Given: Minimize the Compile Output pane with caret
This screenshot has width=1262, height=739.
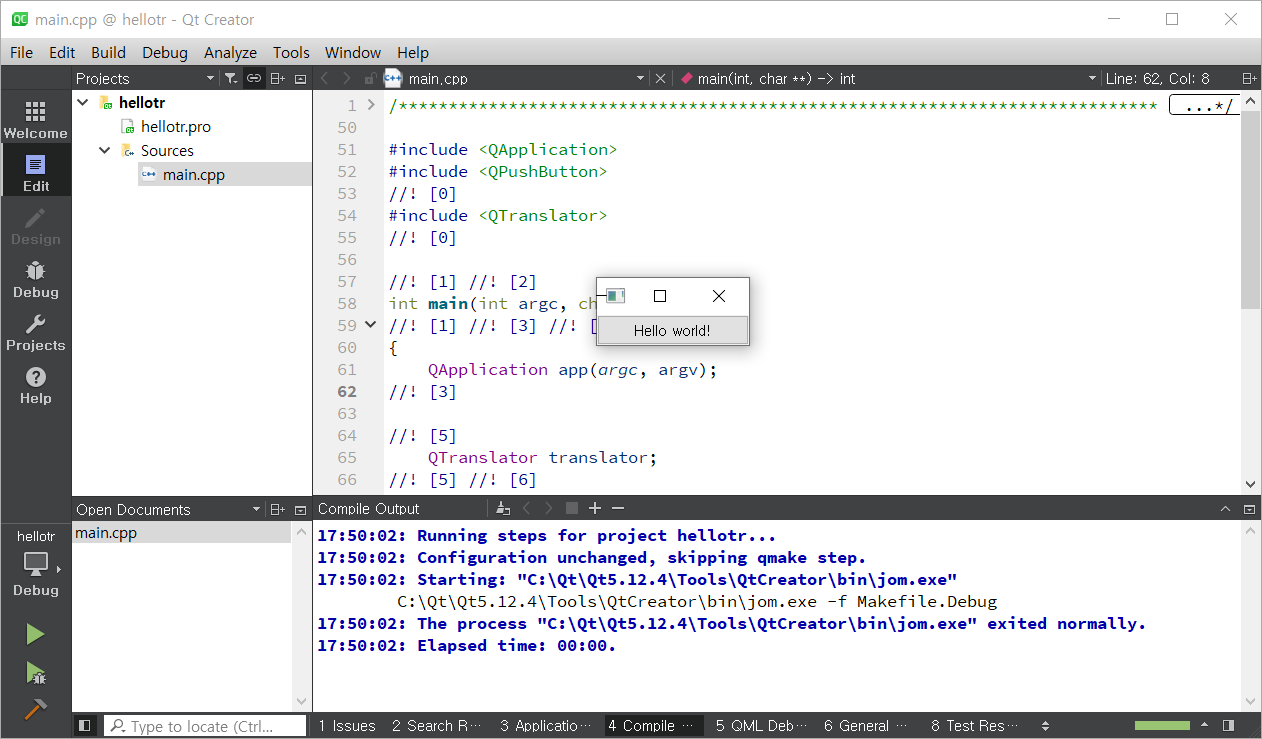Looking at the screenshot, I should [1226, 508].
